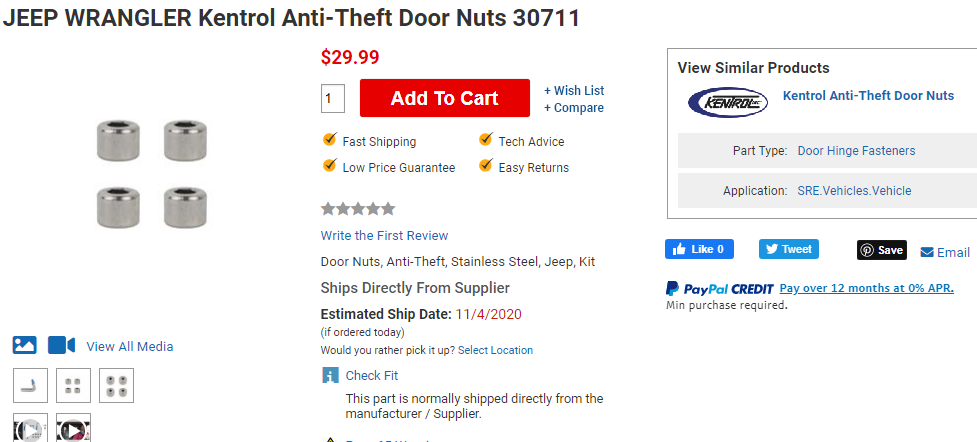
Task: Click the PayPal Credit logo
Action: click(719, 288)
